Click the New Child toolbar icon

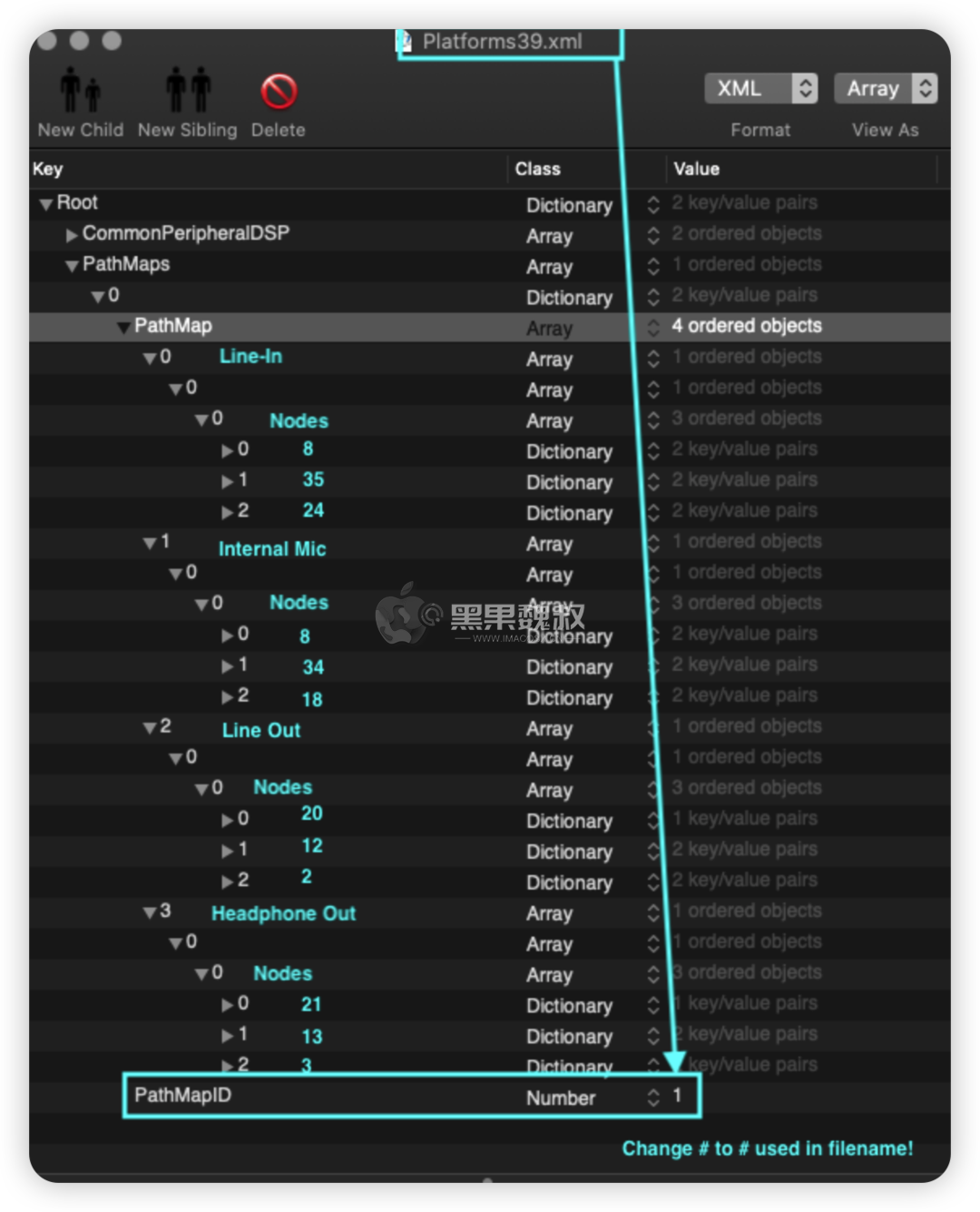pyautogui.click(x=80, y=92)
